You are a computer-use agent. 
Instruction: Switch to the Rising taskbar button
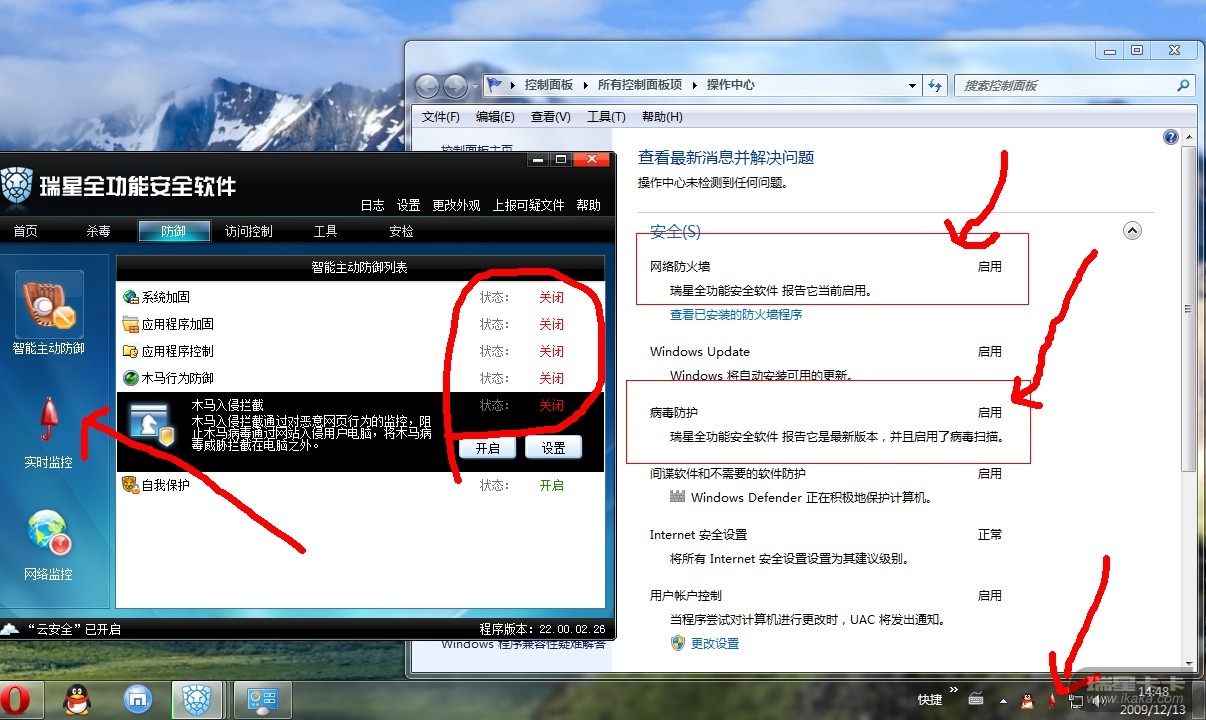coord(196,700)
